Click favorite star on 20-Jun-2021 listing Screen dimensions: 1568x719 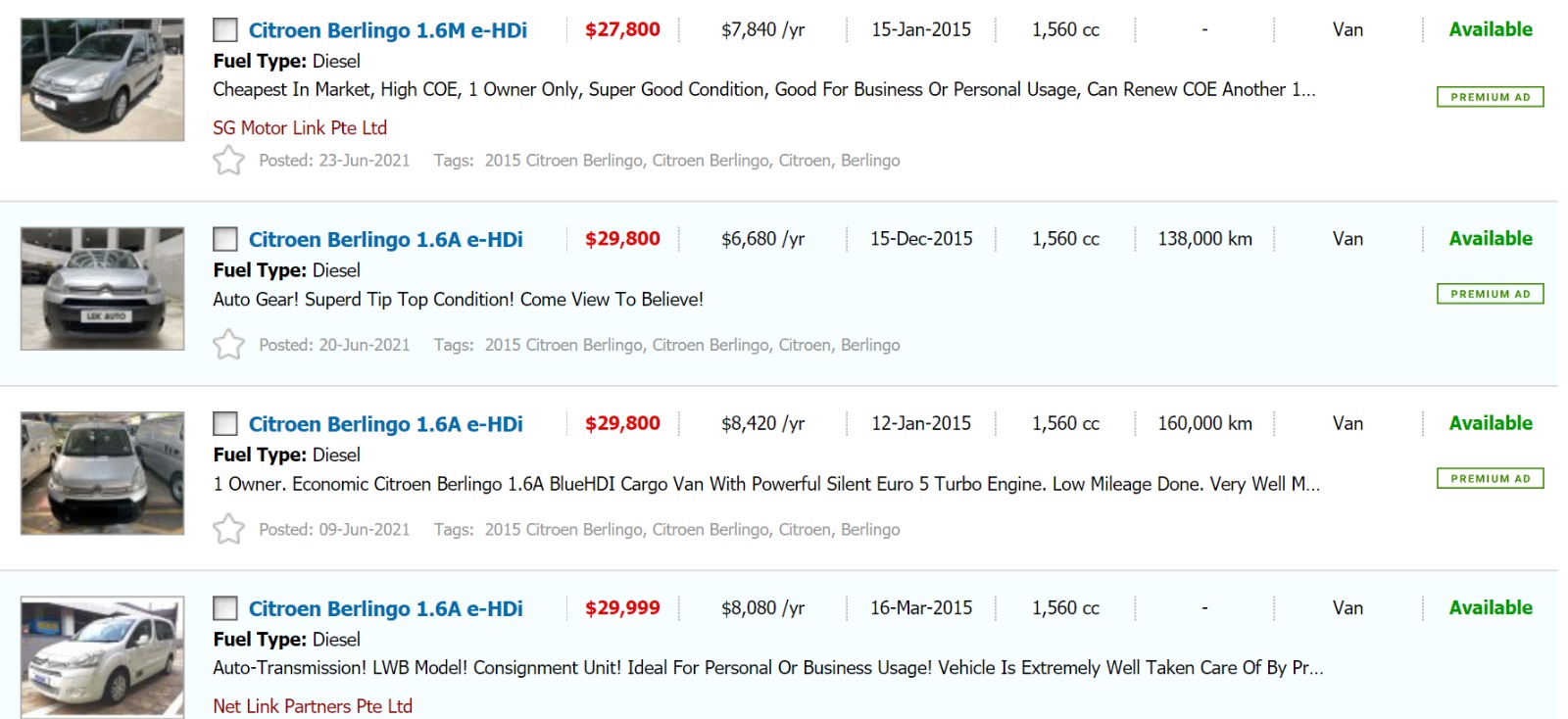point(228,344)
